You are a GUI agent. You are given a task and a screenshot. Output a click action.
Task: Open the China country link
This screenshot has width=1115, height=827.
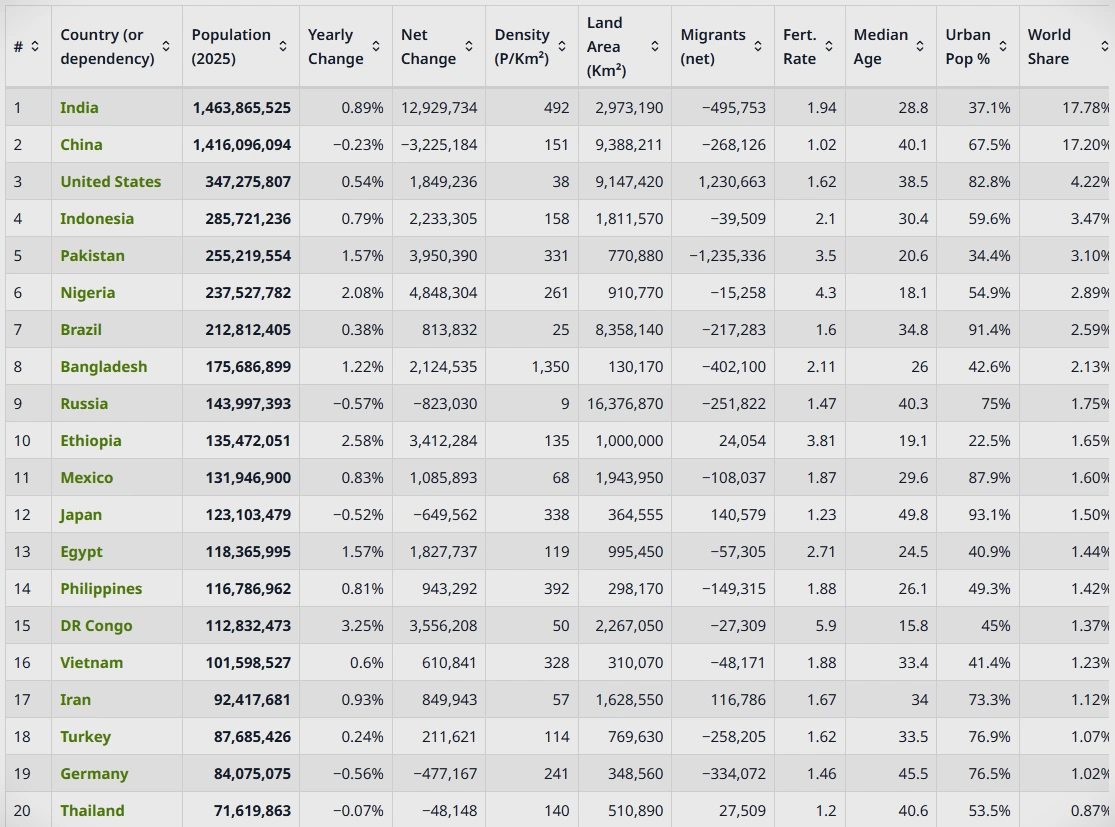81,144
